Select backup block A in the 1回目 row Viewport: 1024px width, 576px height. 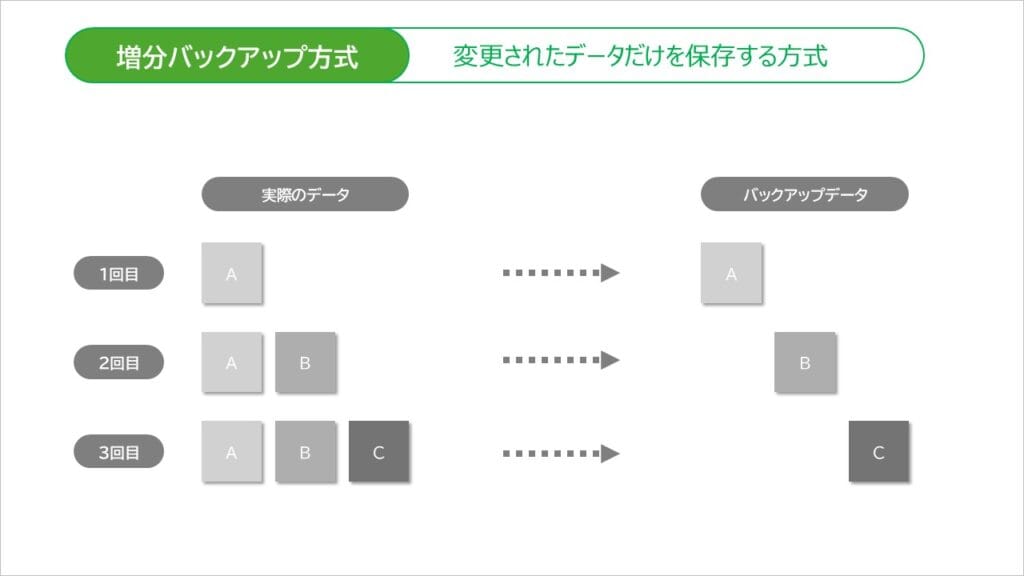(x=731, y=273)
